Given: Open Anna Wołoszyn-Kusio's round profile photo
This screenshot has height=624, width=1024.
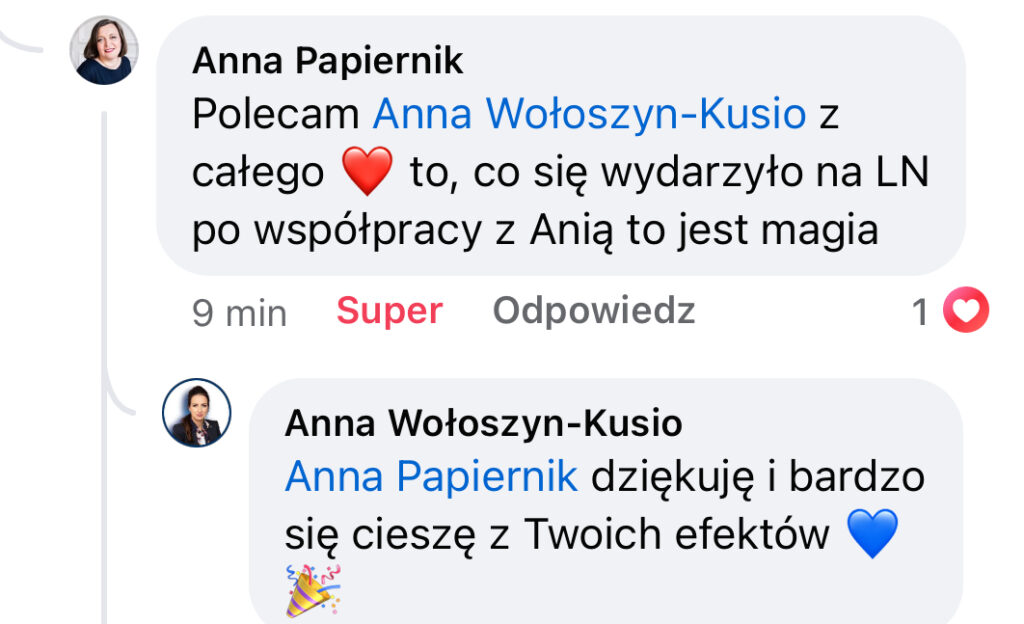Looking at the screenshot, I should pos(197,413).
